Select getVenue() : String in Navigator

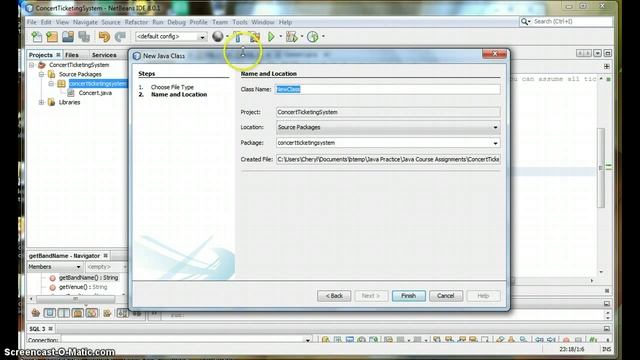[83, 288]
